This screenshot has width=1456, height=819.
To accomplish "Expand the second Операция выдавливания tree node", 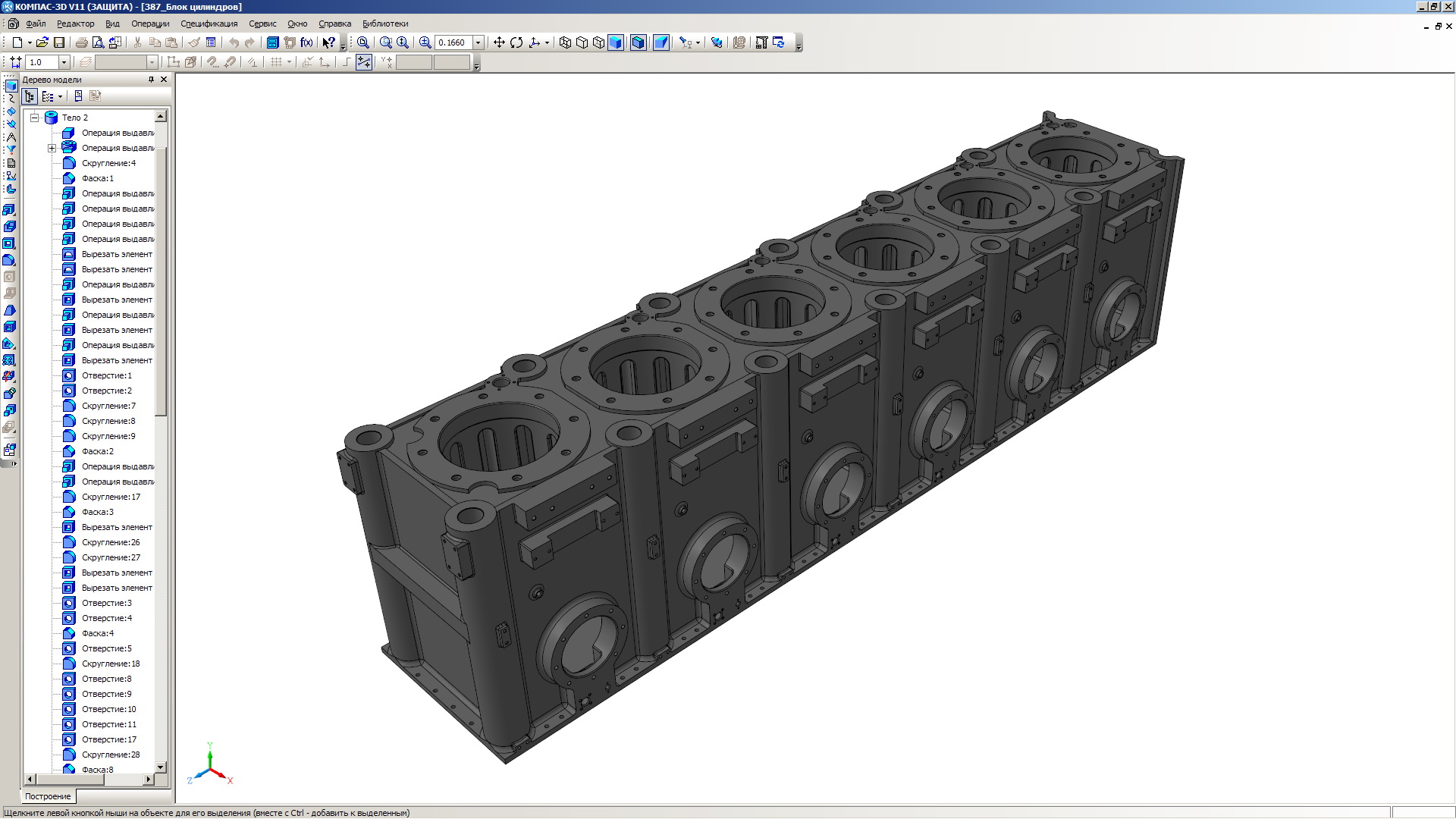I will 52,148.
